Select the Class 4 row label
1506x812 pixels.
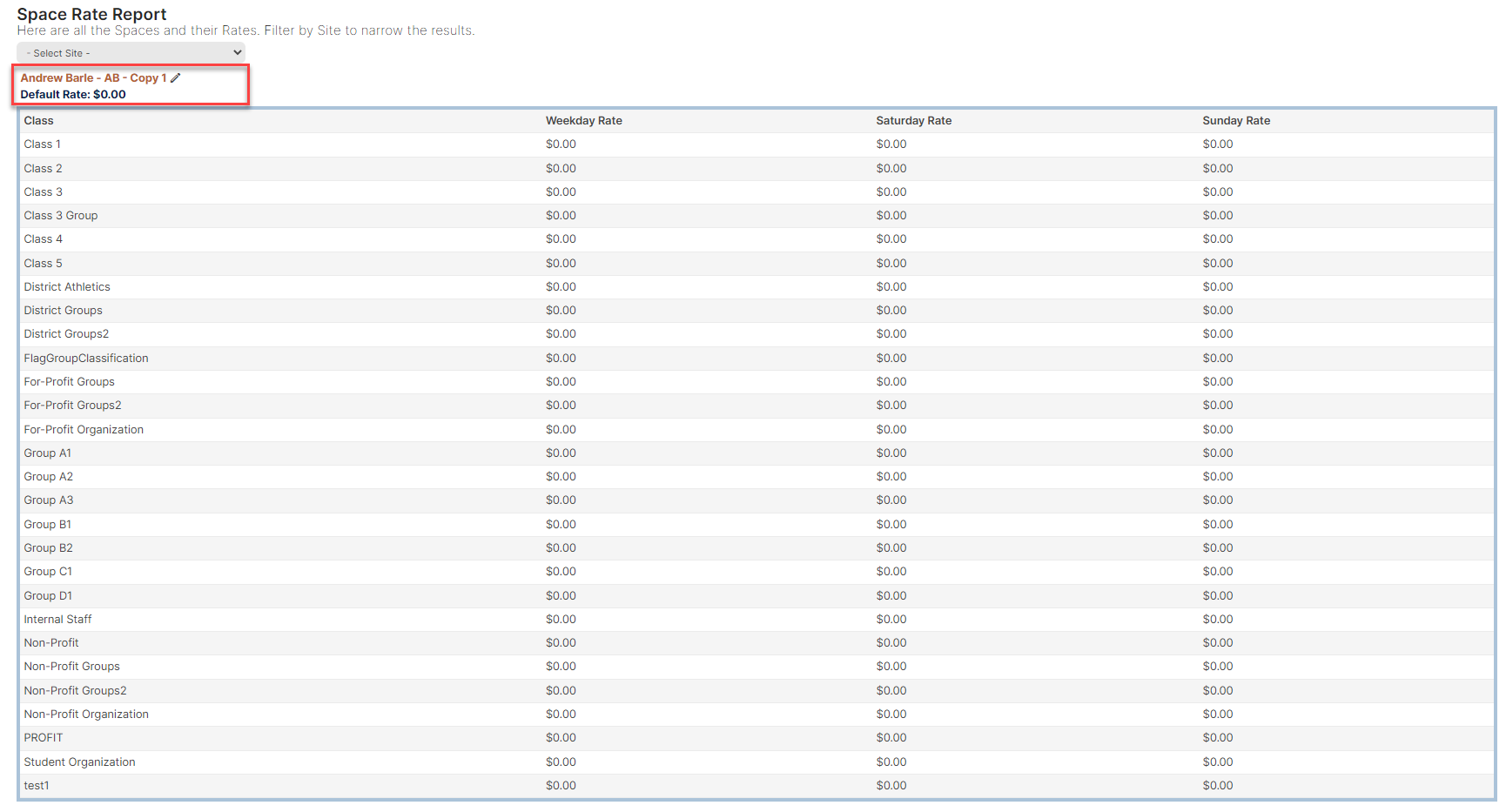coord(43,239)
